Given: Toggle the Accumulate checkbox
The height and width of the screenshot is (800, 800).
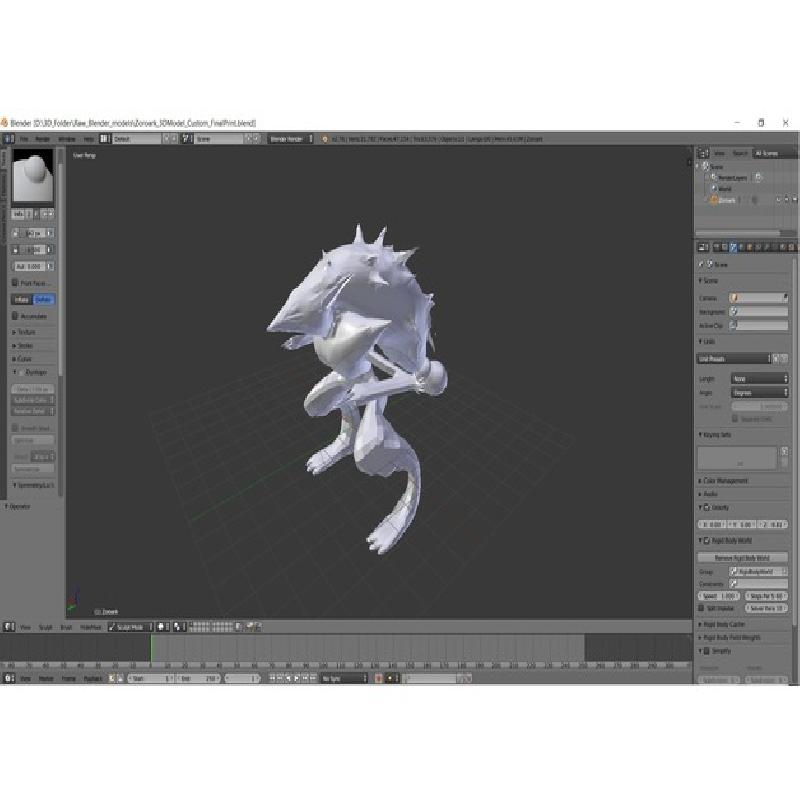Looking at the screenshot, I should click(15, 316).
